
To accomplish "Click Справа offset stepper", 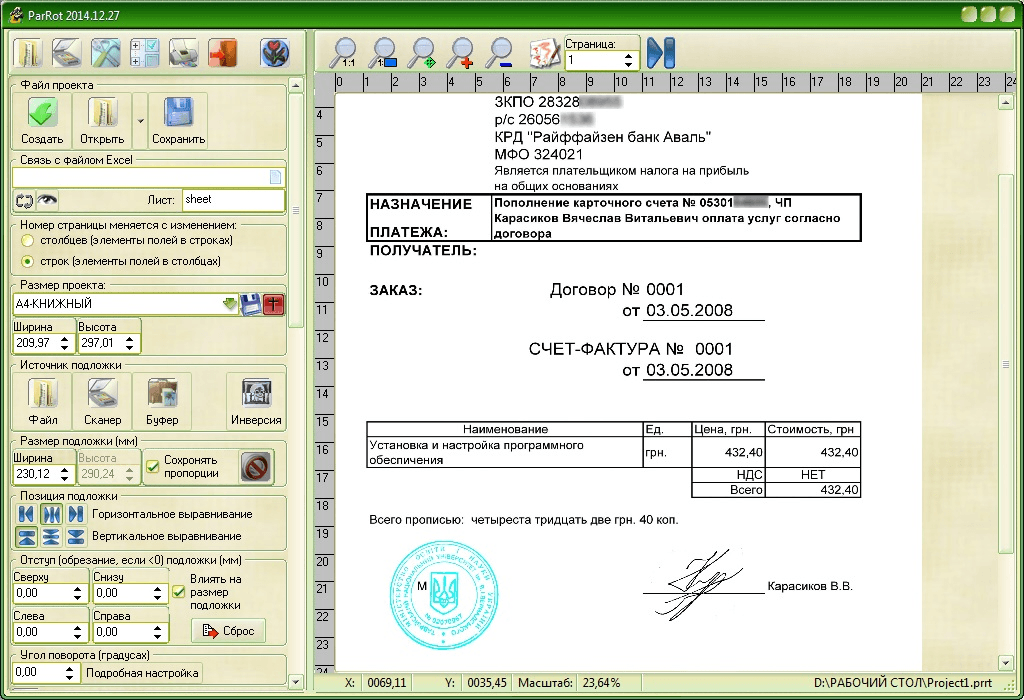I will [157, 632].
